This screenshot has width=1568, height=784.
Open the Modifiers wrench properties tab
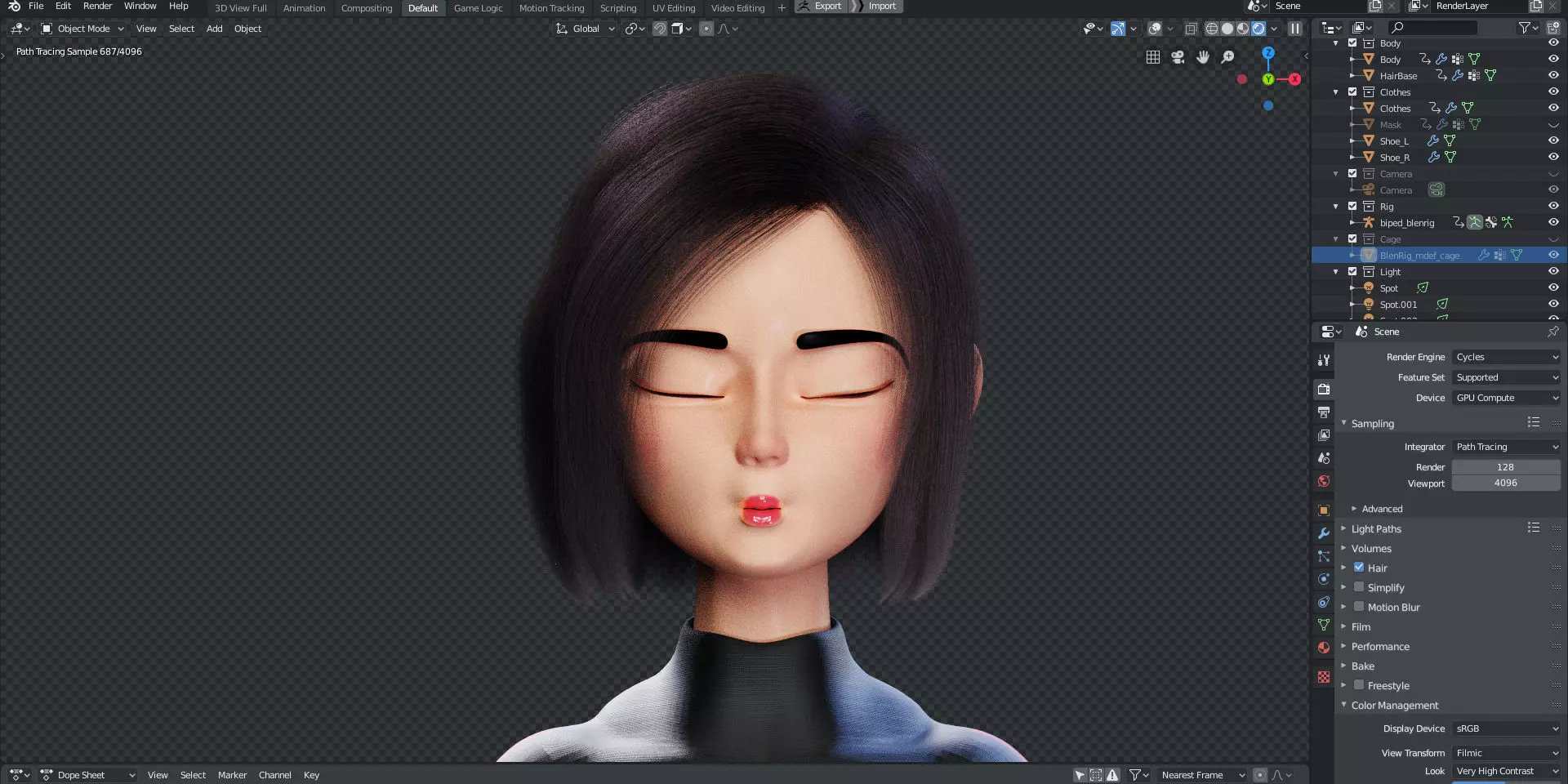pos(1324,533)
